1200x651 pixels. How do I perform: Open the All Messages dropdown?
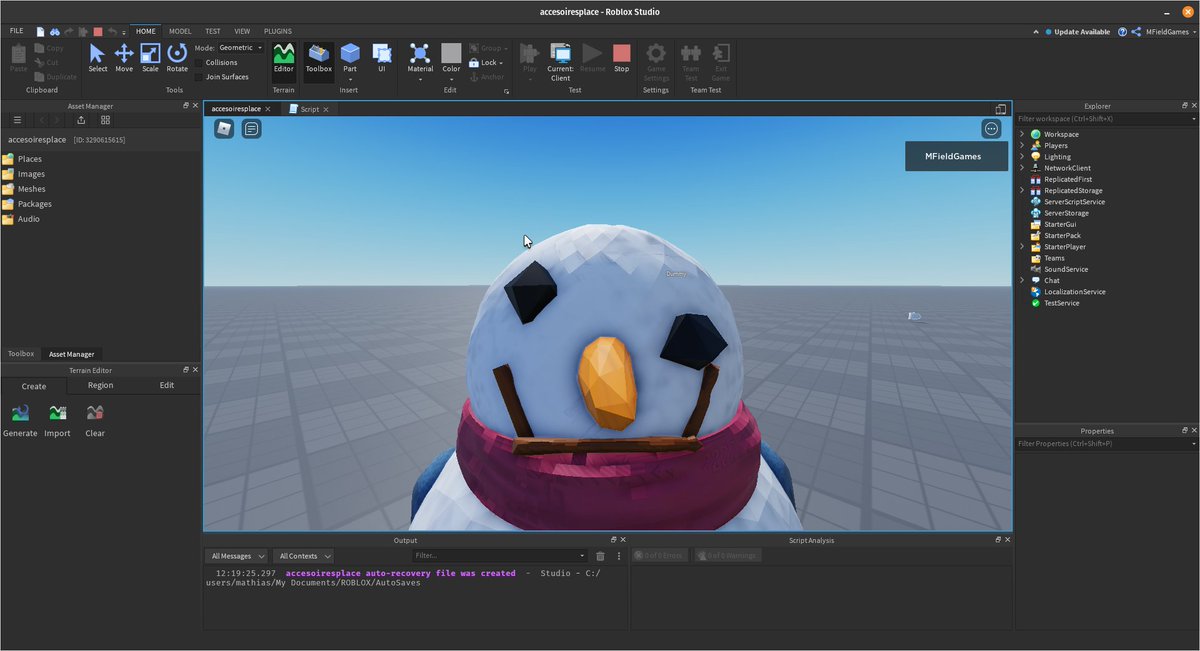click(x=236, y=556)
